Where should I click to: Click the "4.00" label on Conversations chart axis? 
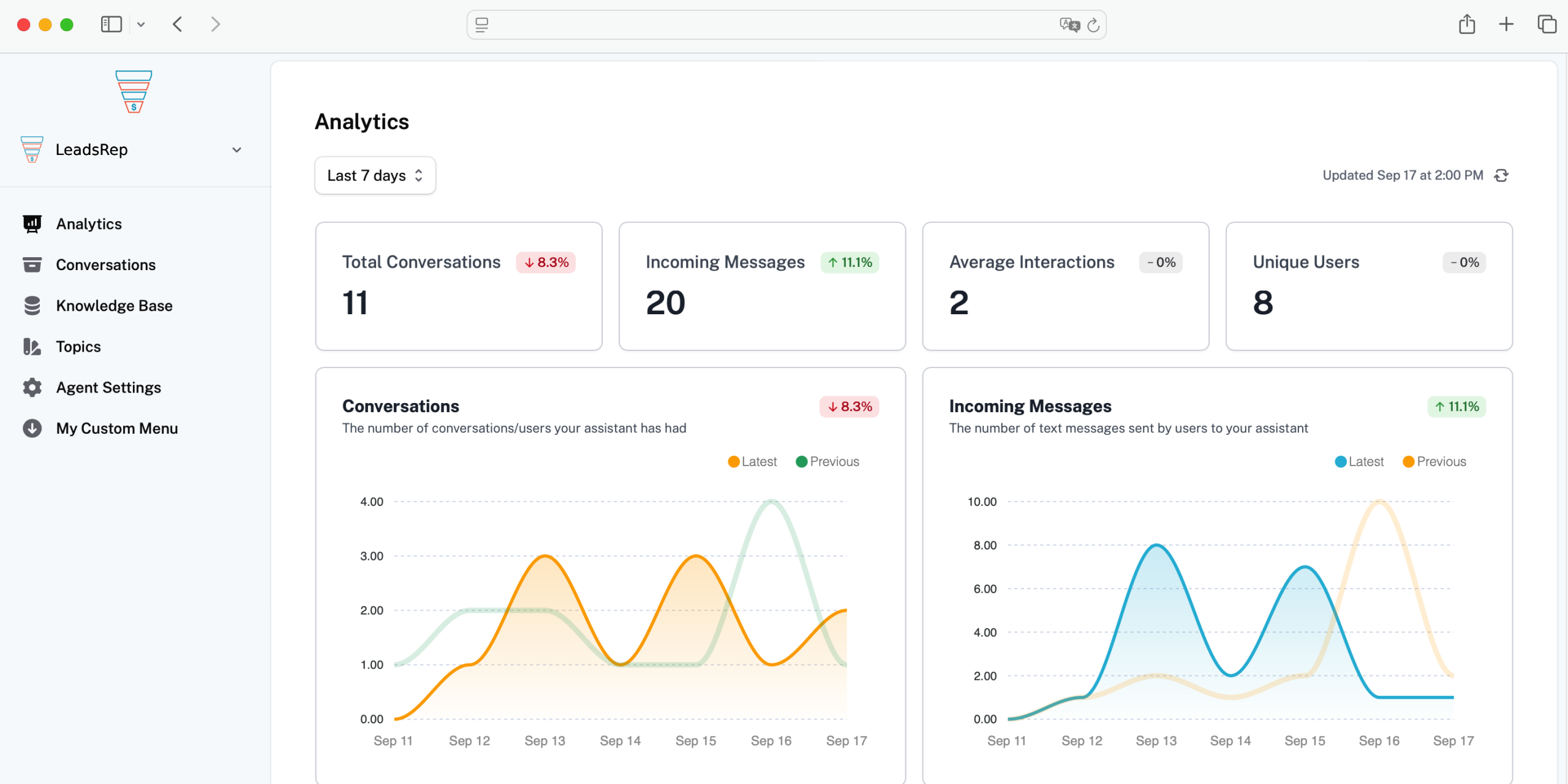pos(371,502)
